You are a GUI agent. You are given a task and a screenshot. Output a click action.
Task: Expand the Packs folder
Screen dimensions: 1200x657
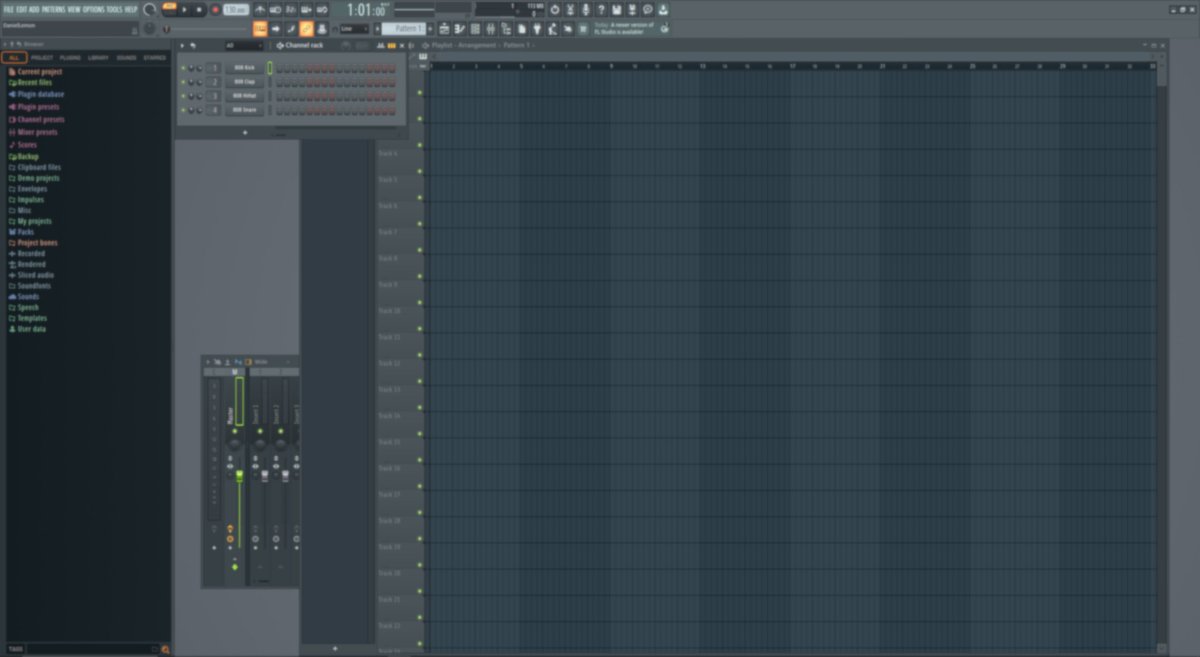(21, 232)
